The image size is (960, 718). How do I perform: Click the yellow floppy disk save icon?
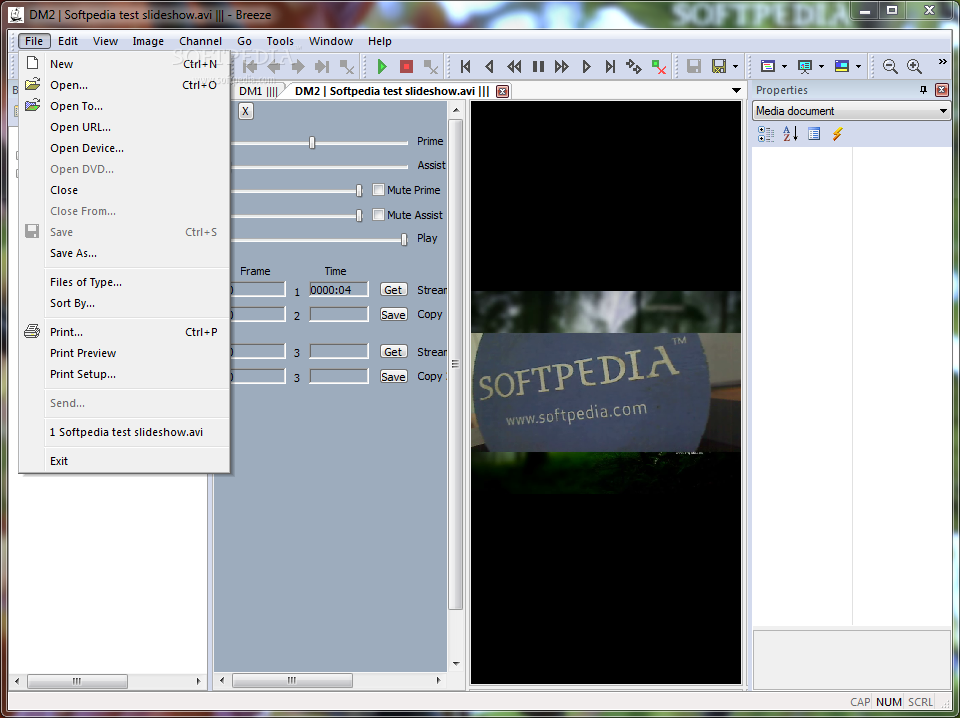[719, 66]
